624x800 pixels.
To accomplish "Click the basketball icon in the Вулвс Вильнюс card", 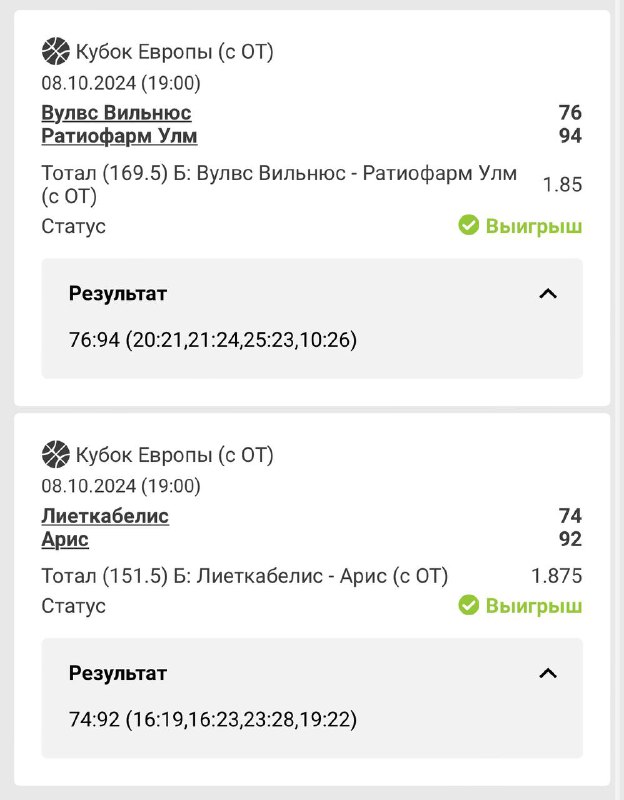I will (x=56, y=51).
